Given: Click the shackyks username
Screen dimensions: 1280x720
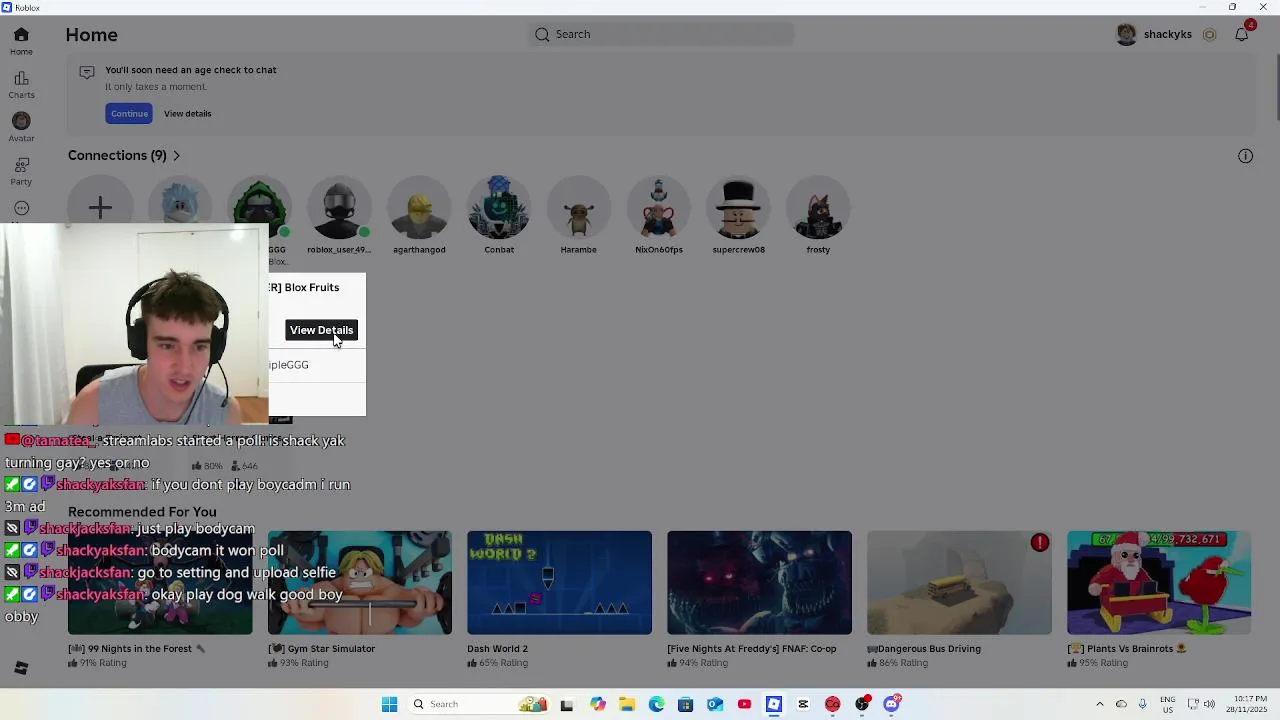Looking at the screenshot, I should (x=1168, y=34).
